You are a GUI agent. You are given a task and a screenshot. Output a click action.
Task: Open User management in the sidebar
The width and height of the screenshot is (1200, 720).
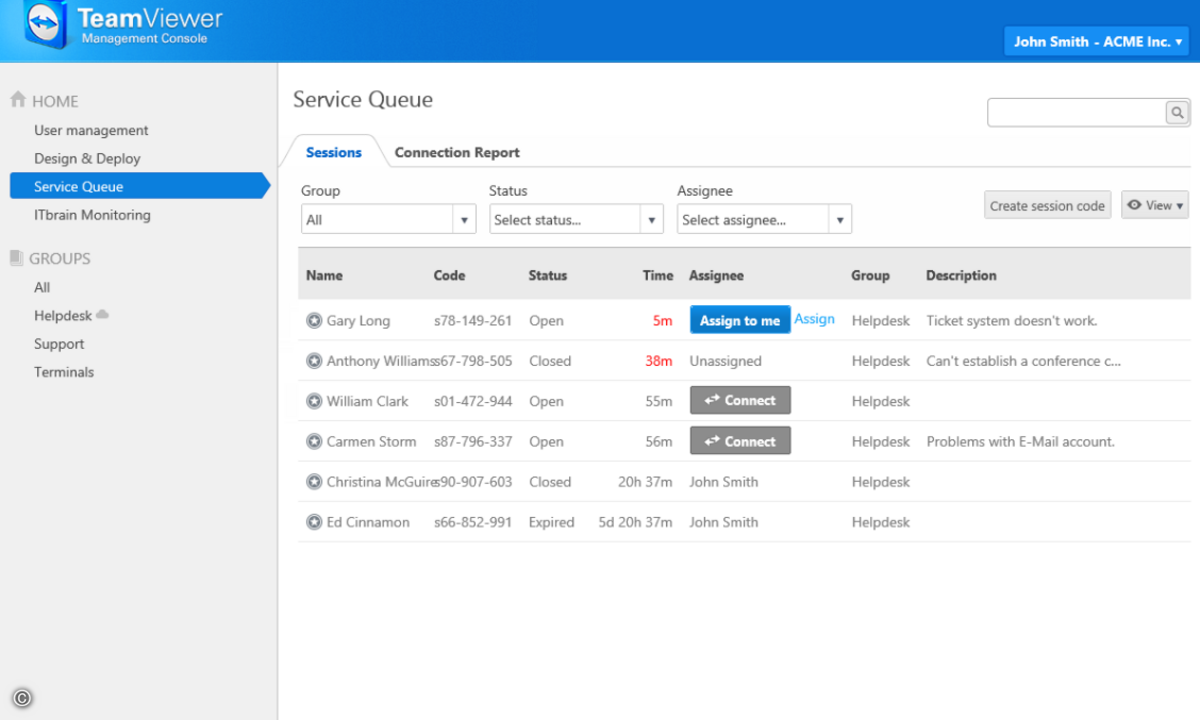pyautogui.click(x=91, y=130)
